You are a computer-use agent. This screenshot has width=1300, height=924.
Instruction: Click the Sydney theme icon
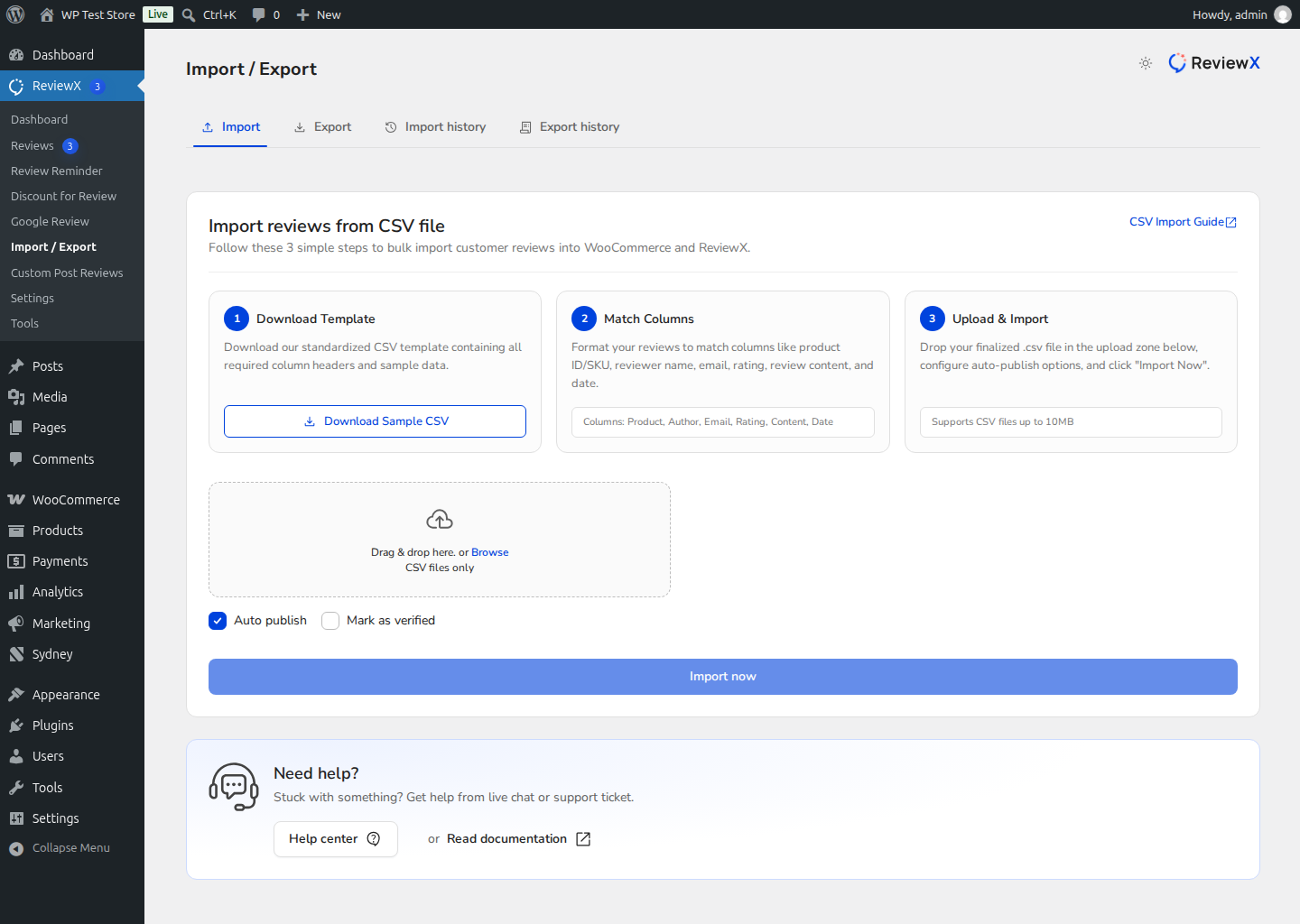click(16, 654)
